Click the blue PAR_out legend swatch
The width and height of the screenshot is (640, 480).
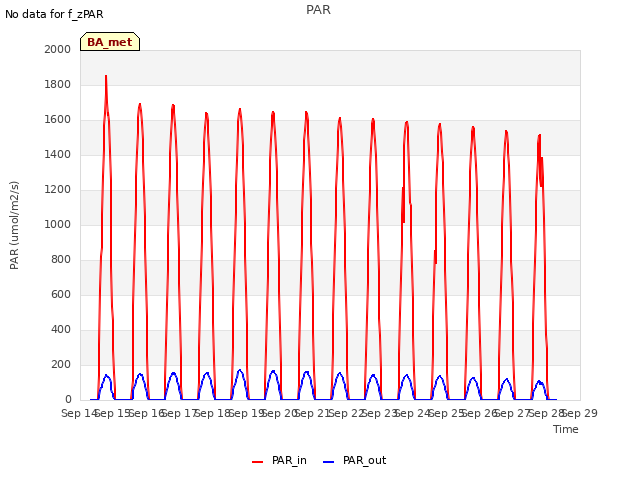coord(329,462)
